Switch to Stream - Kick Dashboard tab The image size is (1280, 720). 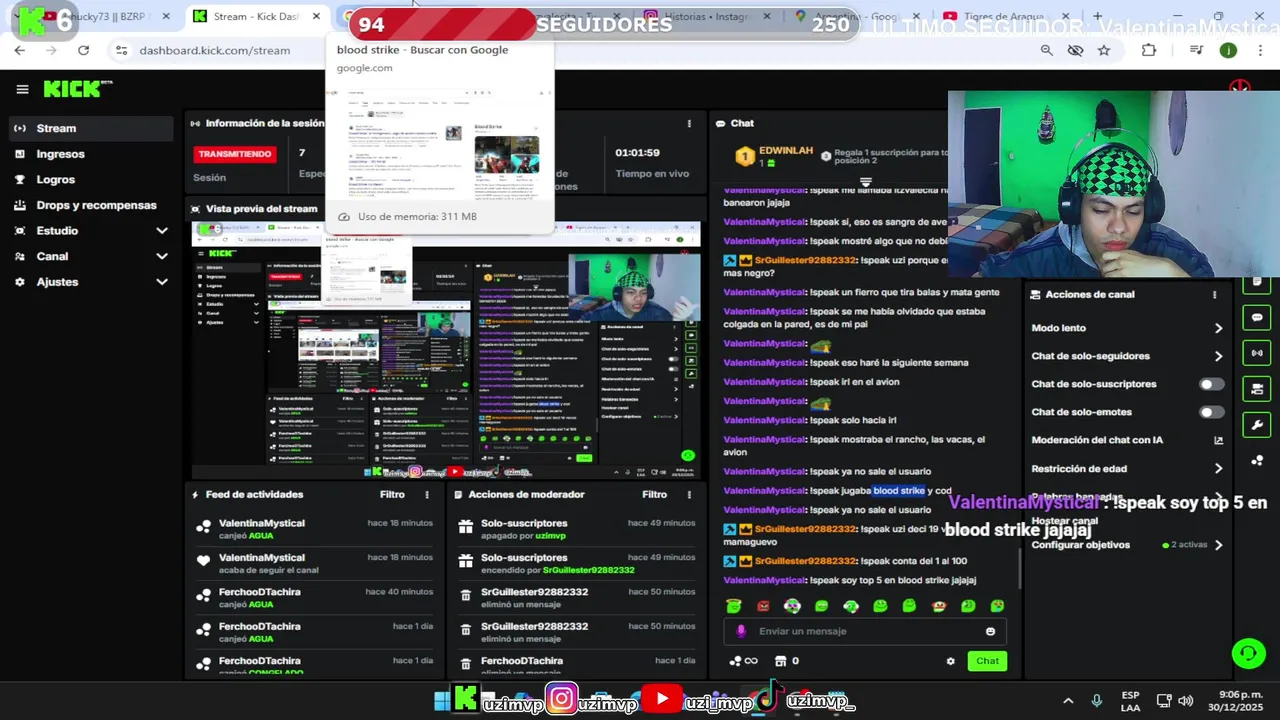256,16
